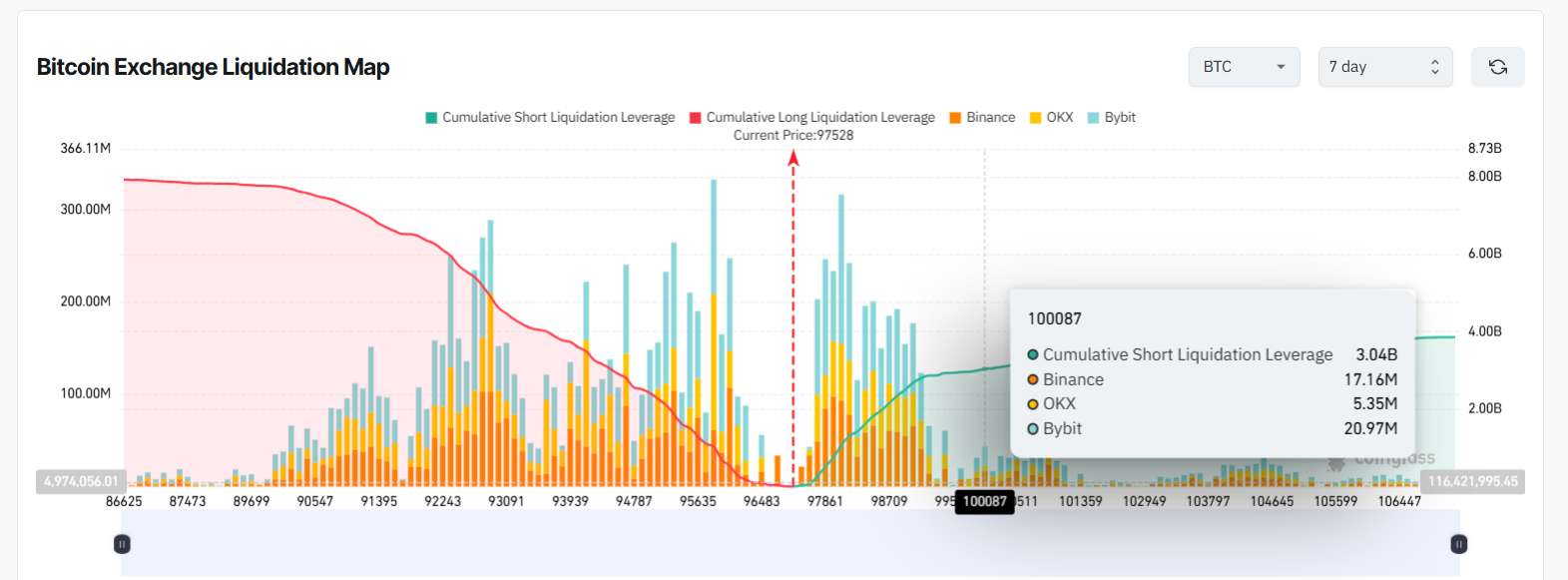The height and width of the screenshot is (580, 1568).
Task: Click the 7 day stepper arrows
Action: [x=1434, y=67]
